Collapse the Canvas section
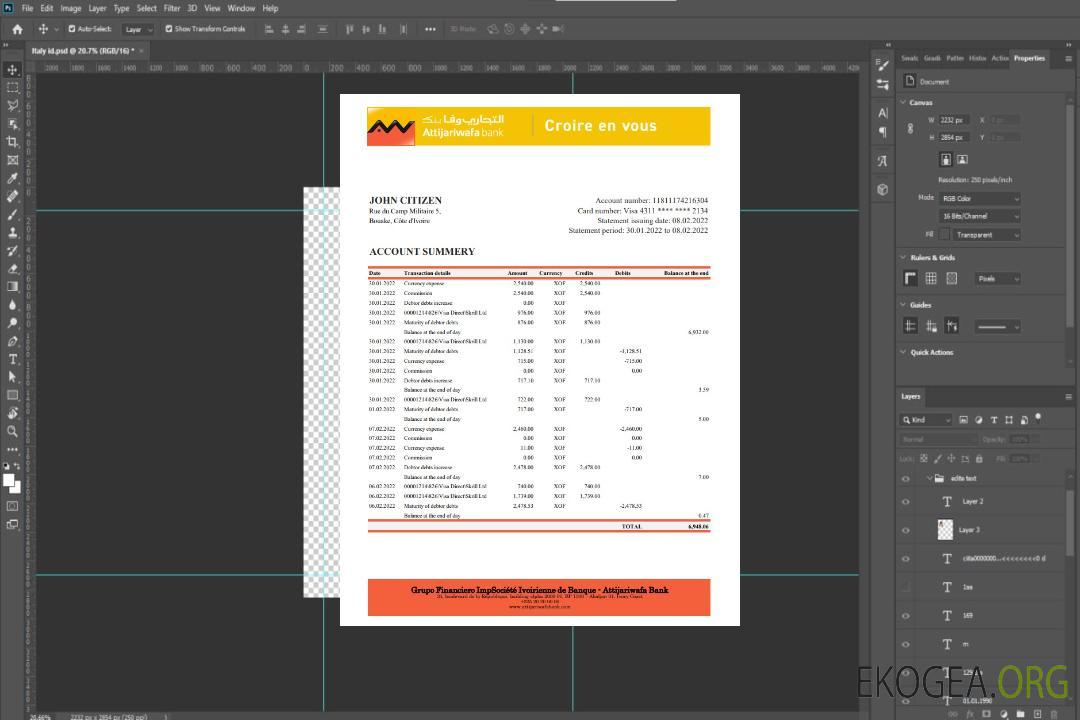 coord(903,103)
